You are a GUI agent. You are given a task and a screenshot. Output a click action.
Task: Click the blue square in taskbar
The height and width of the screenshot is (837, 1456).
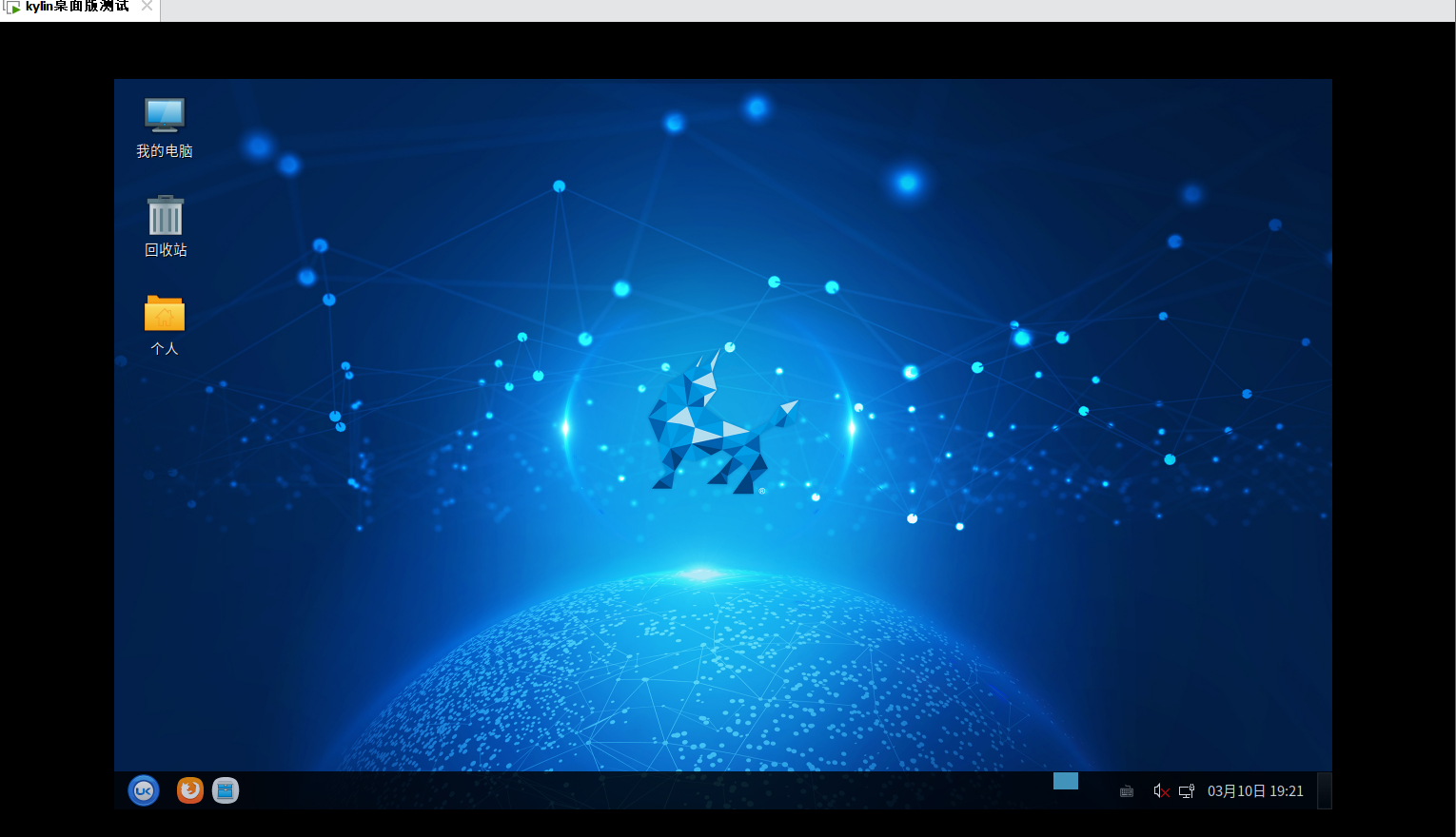click(x=1066, y=781)
